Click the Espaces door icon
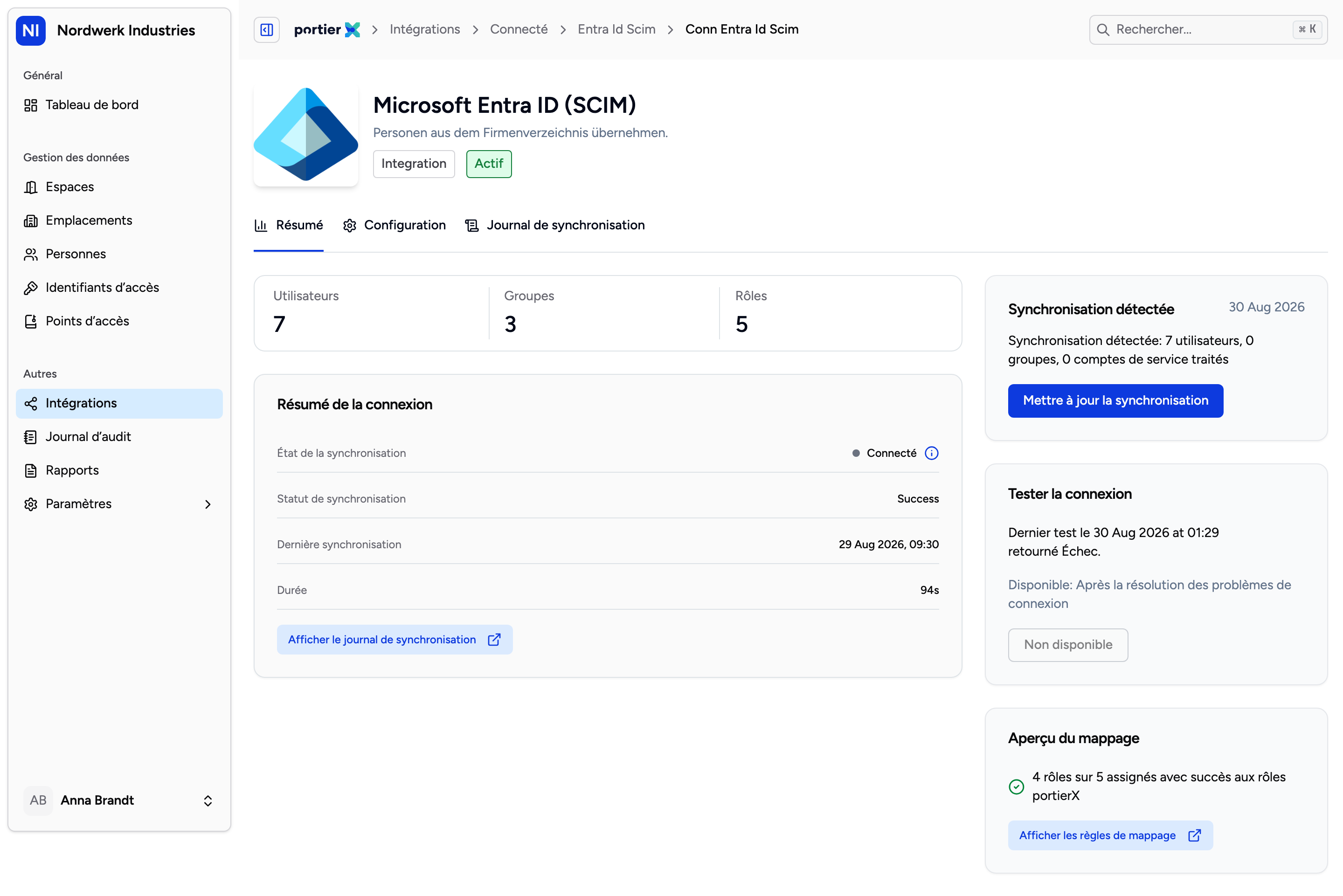The height and width of the screenshot is (896, 1343). [x=31, y=187]
